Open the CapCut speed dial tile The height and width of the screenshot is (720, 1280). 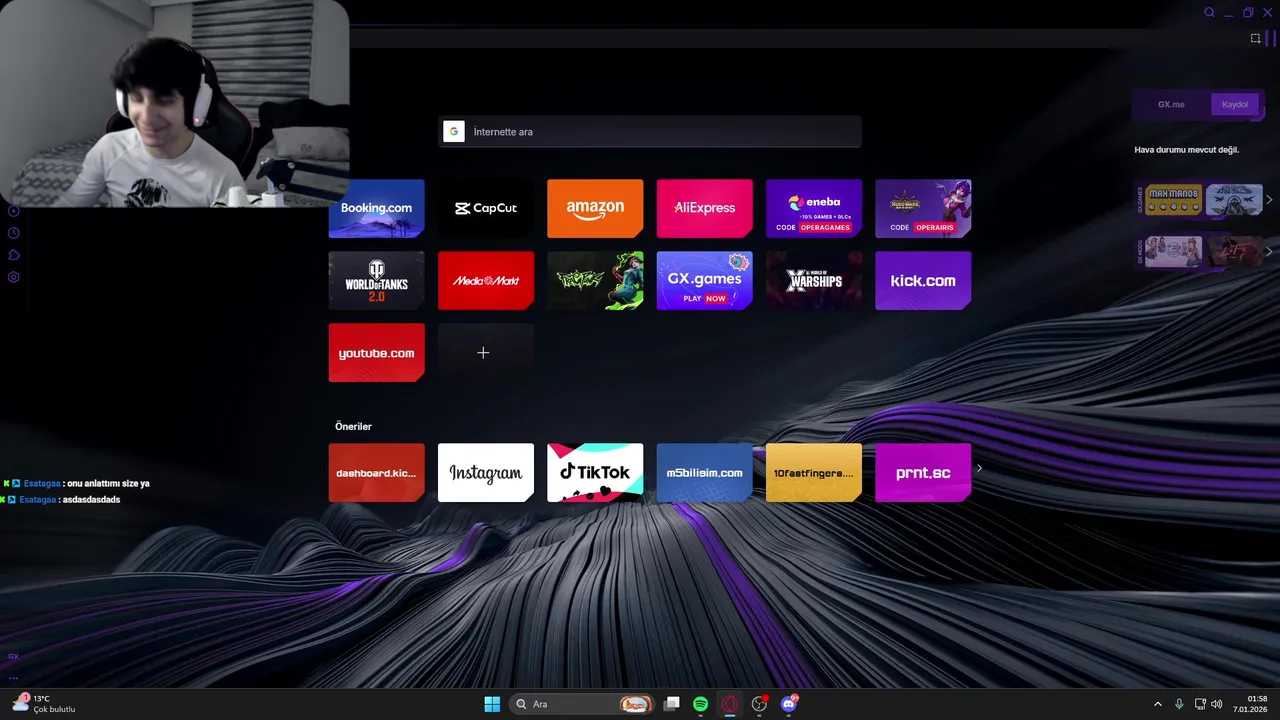pyautogui.click(x=485, y=208)
